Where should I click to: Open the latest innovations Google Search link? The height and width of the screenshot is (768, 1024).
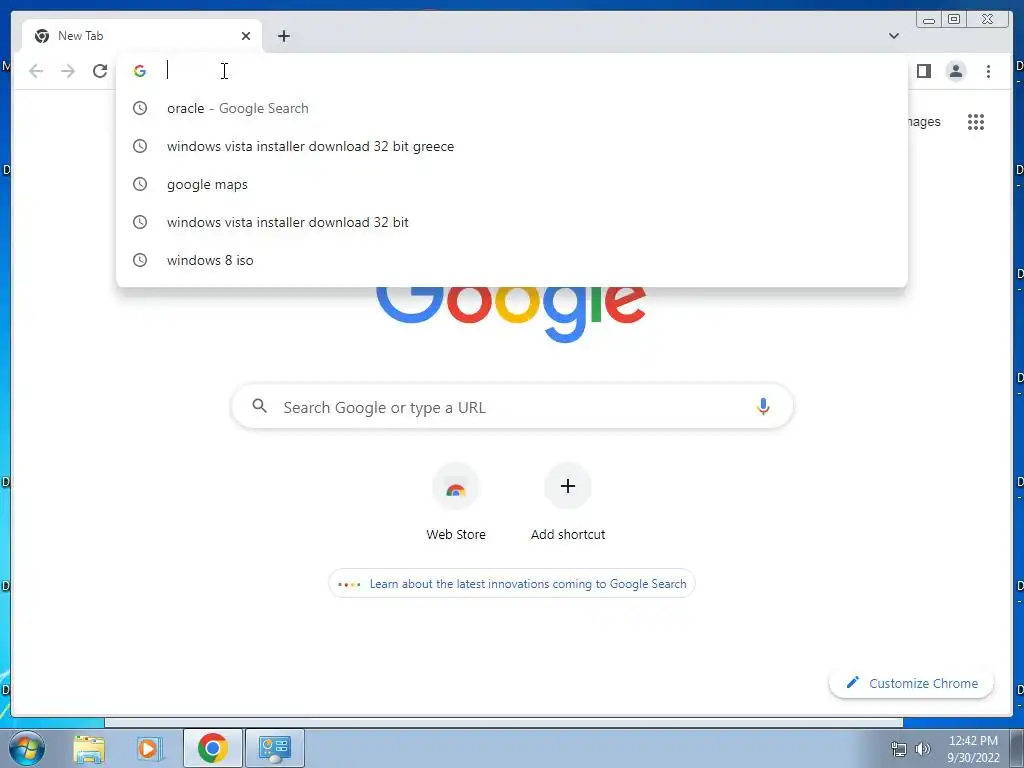[x=511, y=584]
